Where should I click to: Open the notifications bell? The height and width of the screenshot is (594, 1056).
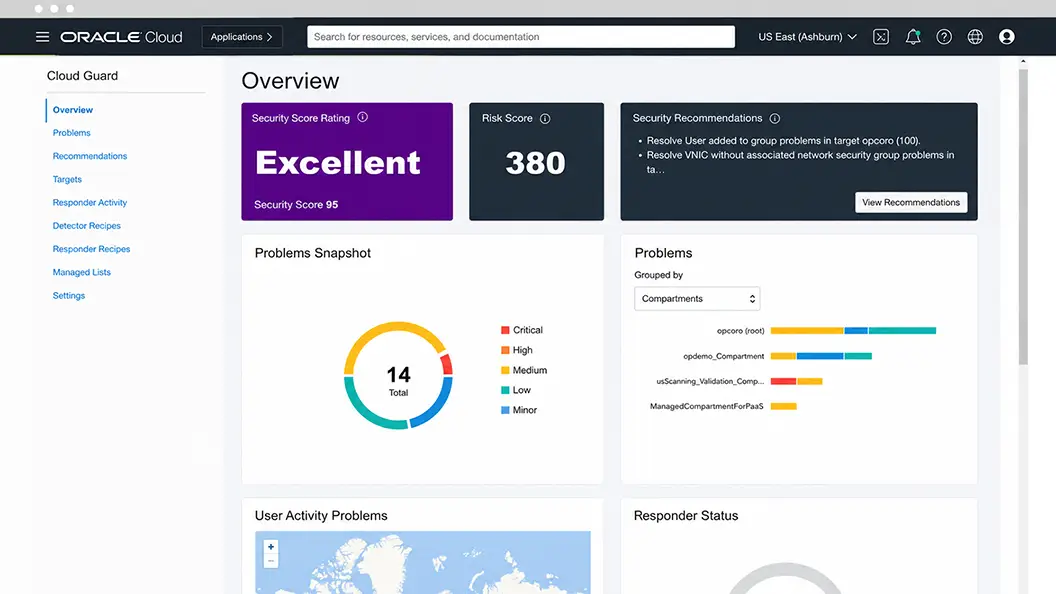913,37
